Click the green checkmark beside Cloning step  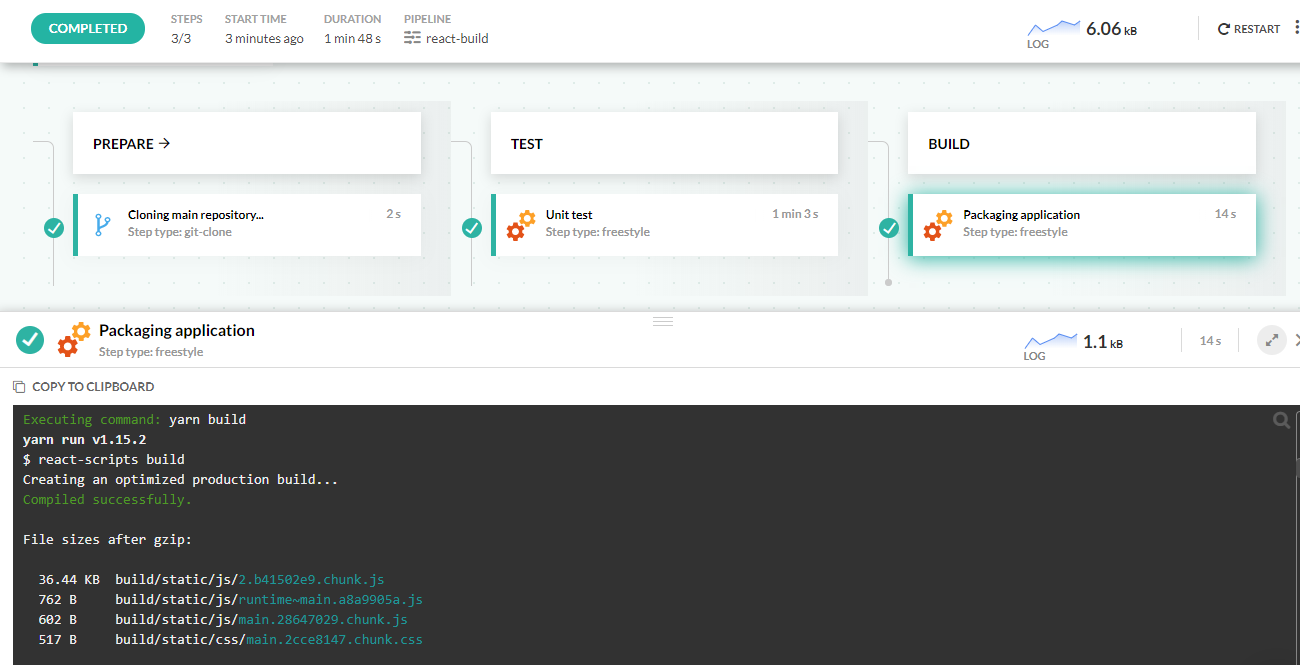54,228
